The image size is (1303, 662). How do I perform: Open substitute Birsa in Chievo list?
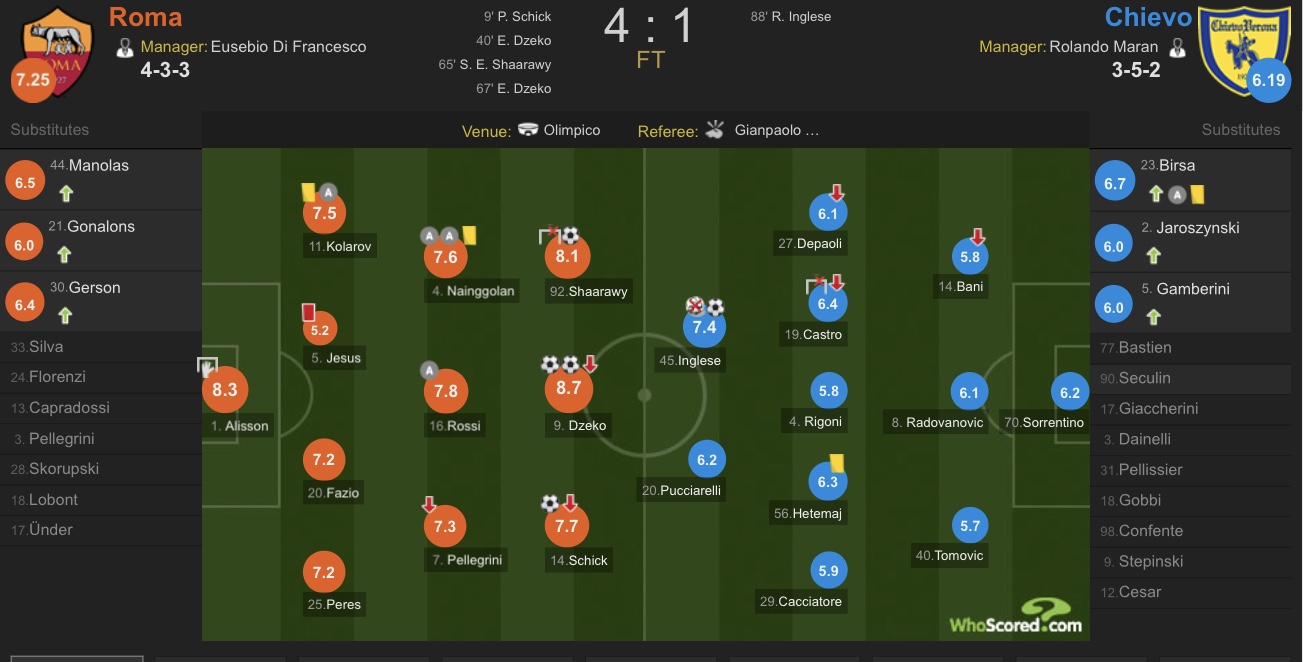coord(1176,166)
